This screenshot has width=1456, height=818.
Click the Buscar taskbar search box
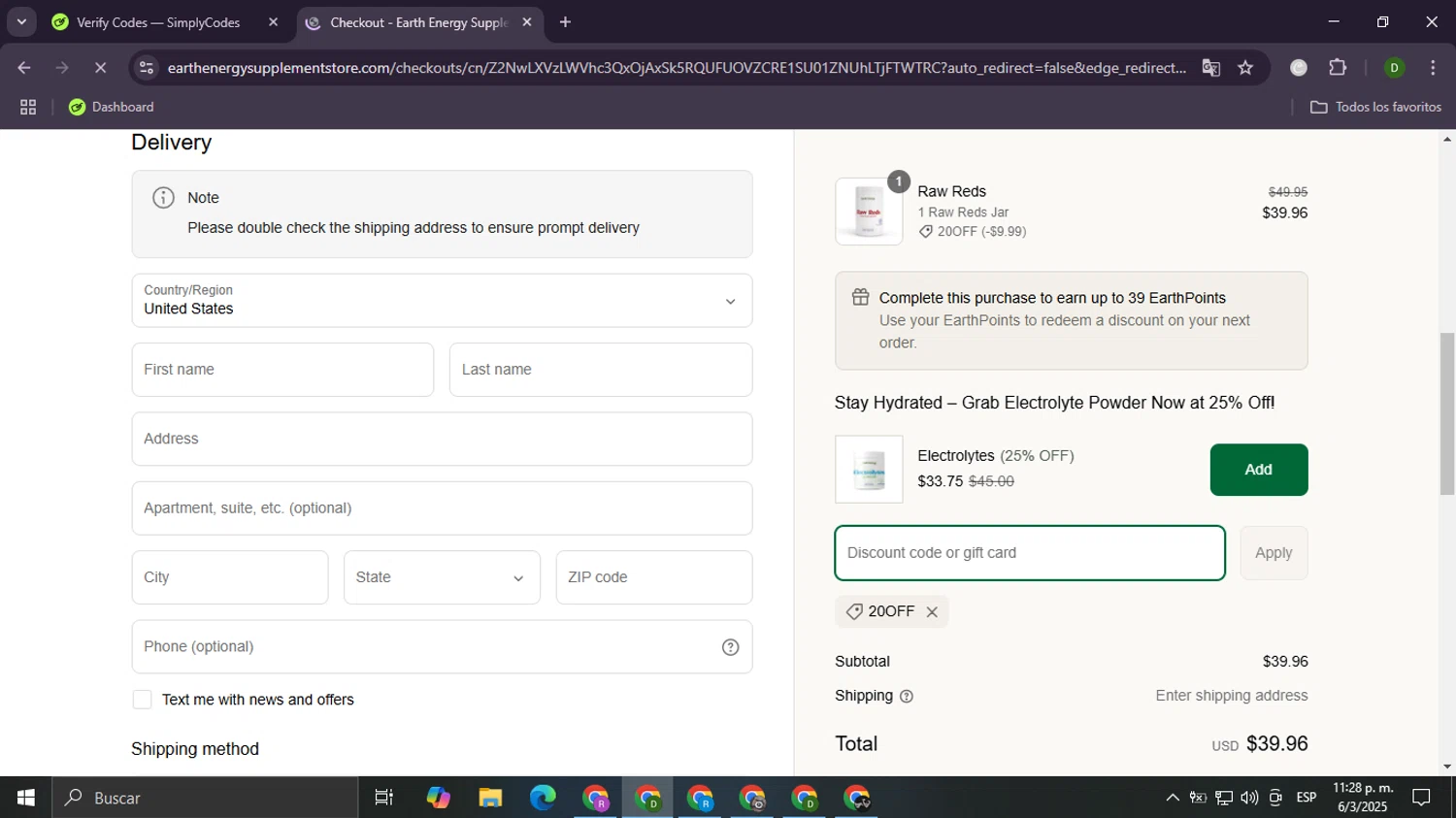pyautogui.click(x=205, y=798)
